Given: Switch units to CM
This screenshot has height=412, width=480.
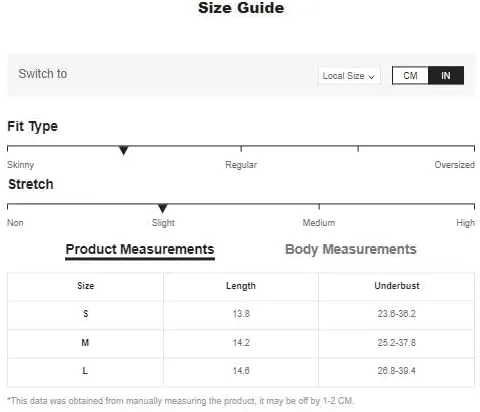Looking at the screenshot, I should [x=410, y=75].
